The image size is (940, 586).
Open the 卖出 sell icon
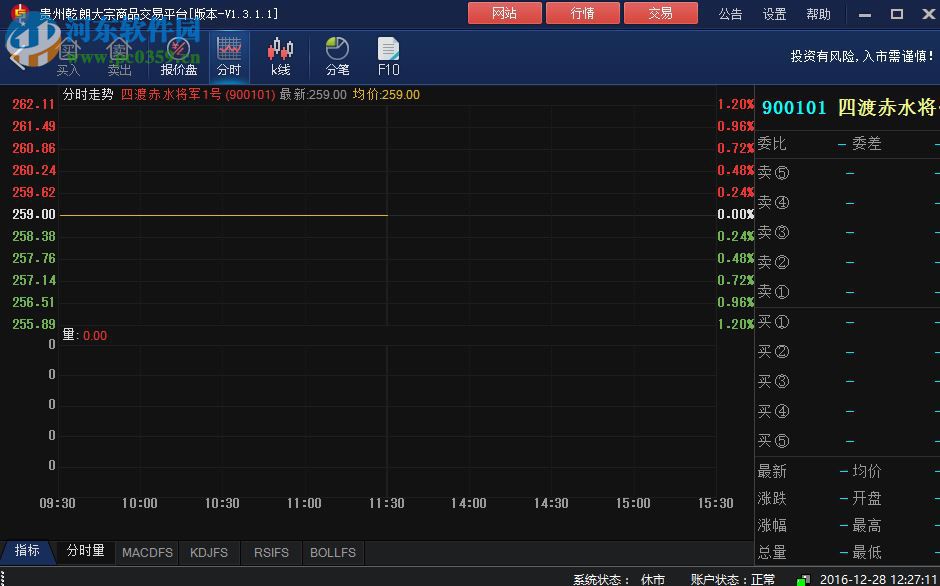tap(119, 58)
